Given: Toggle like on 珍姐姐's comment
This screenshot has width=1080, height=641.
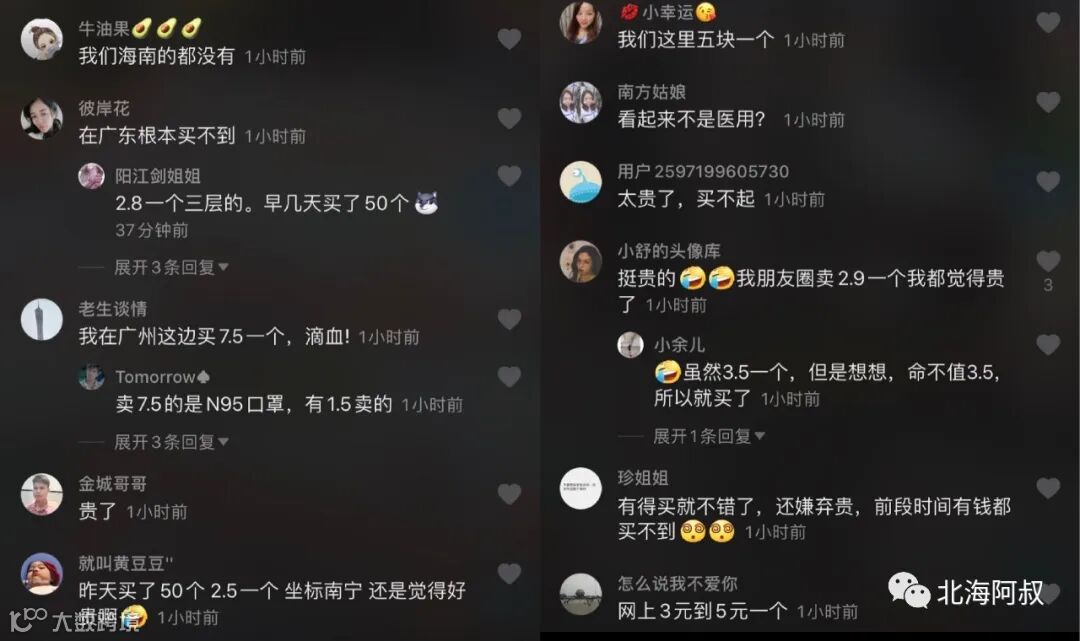Looking at the screenshot, I should click(1048, 488).
